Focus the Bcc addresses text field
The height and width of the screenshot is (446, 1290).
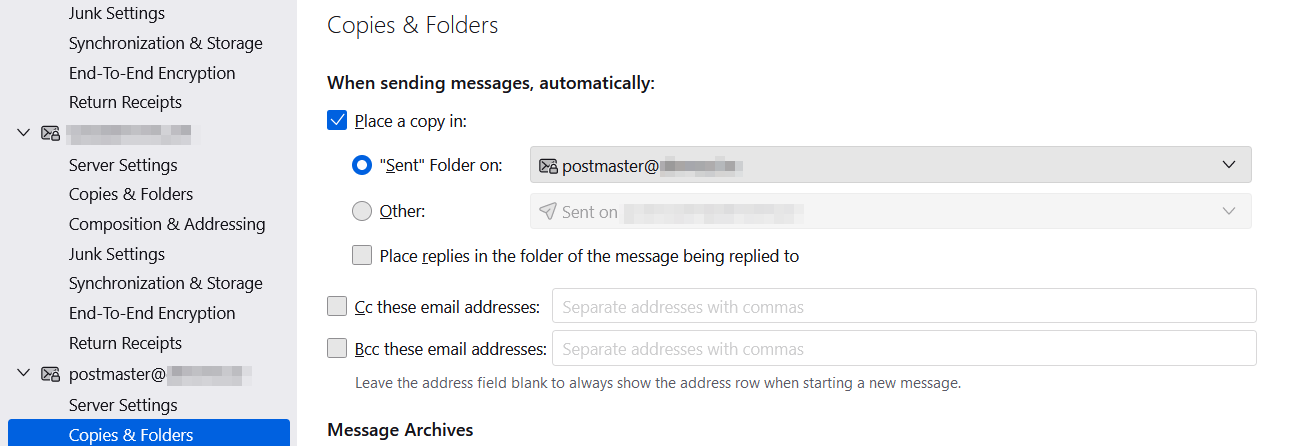(903, 348)
